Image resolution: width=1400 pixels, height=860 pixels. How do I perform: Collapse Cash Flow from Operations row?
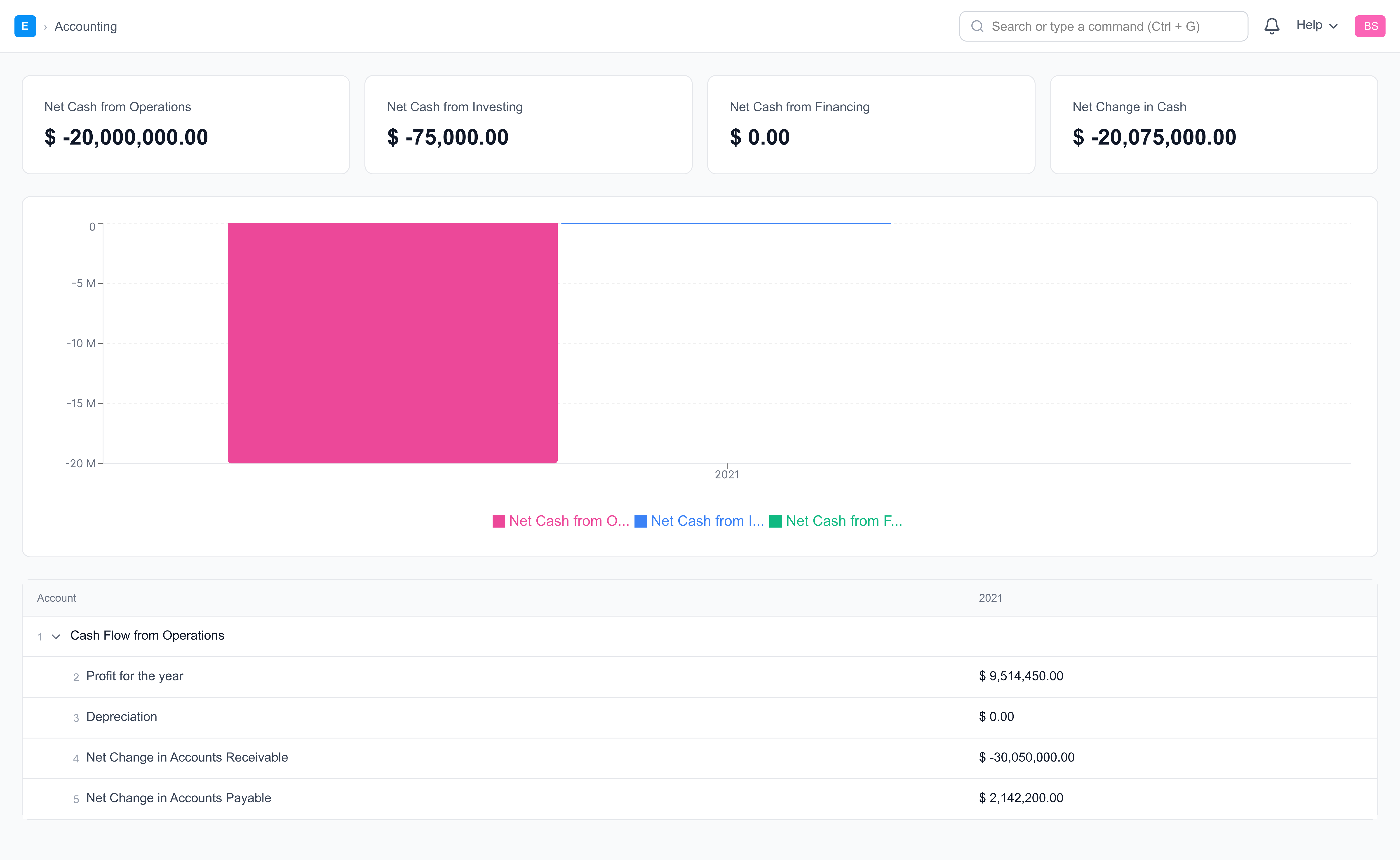click(x=56, y=636)
